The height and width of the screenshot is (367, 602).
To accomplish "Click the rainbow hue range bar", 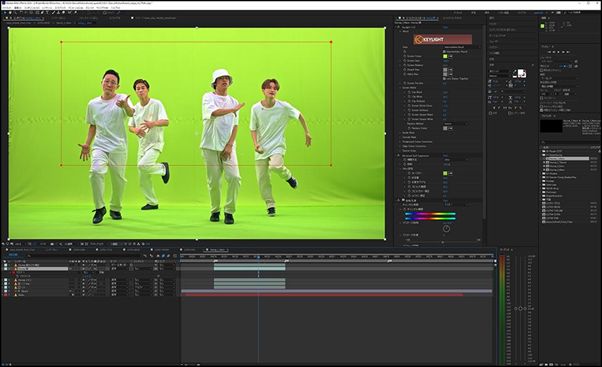I will [x=430, y=214].
